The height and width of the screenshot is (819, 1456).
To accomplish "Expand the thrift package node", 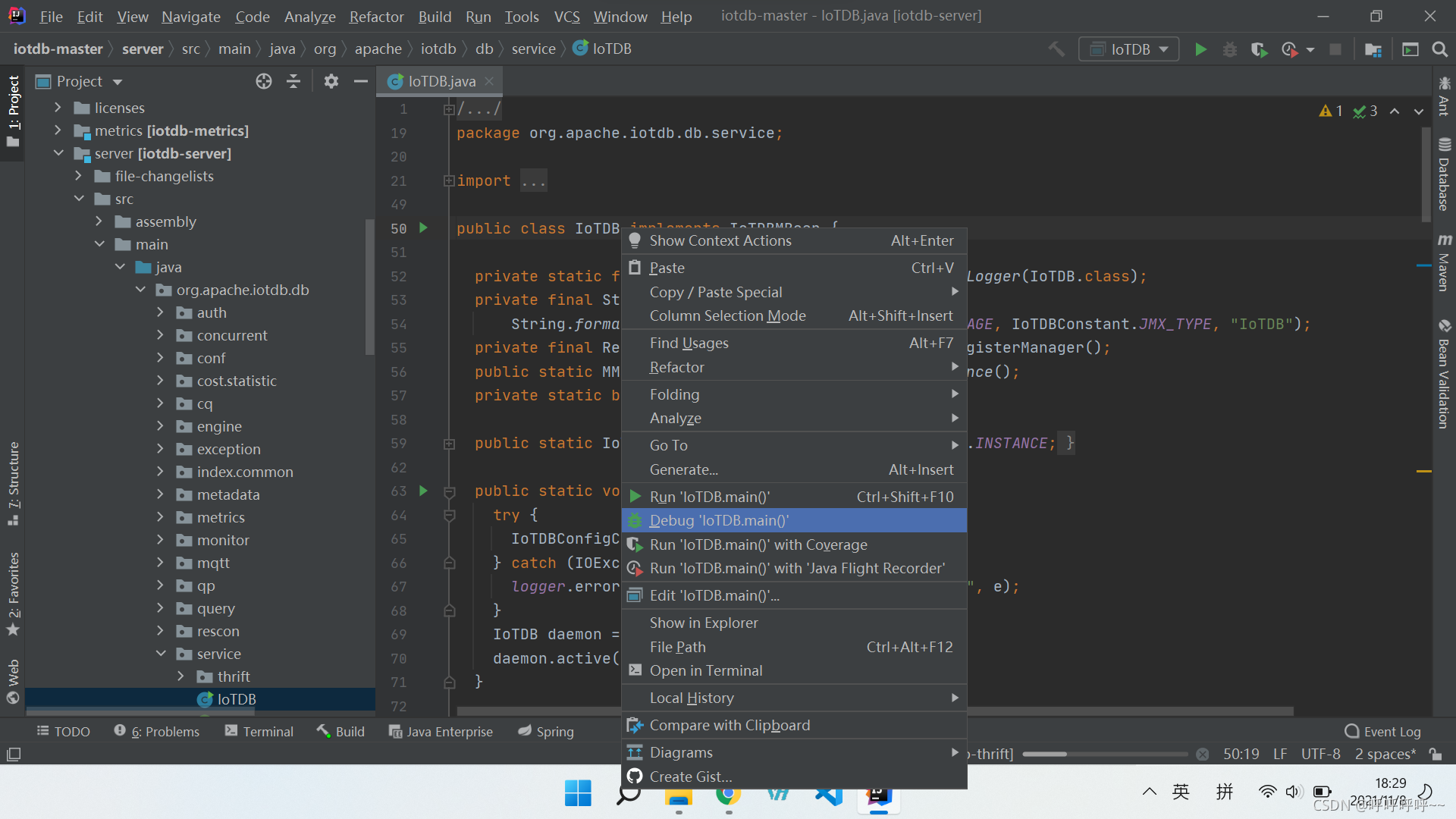I will coord(180,676).
